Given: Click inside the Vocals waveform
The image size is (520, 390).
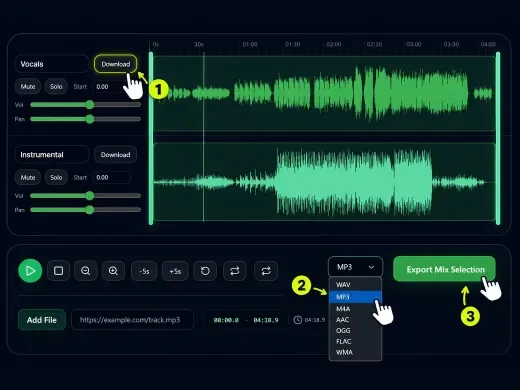Looking at the screenshot, I should (324, 93).
